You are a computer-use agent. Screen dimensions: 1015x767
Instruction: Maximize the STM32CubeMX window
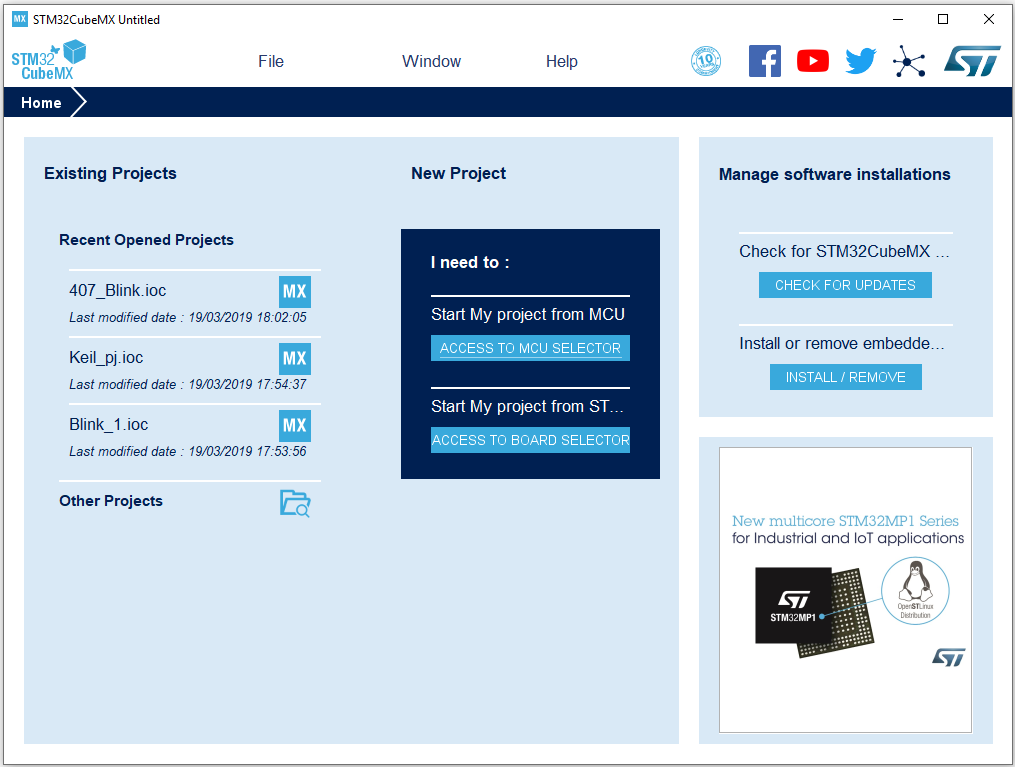point(943,19)
